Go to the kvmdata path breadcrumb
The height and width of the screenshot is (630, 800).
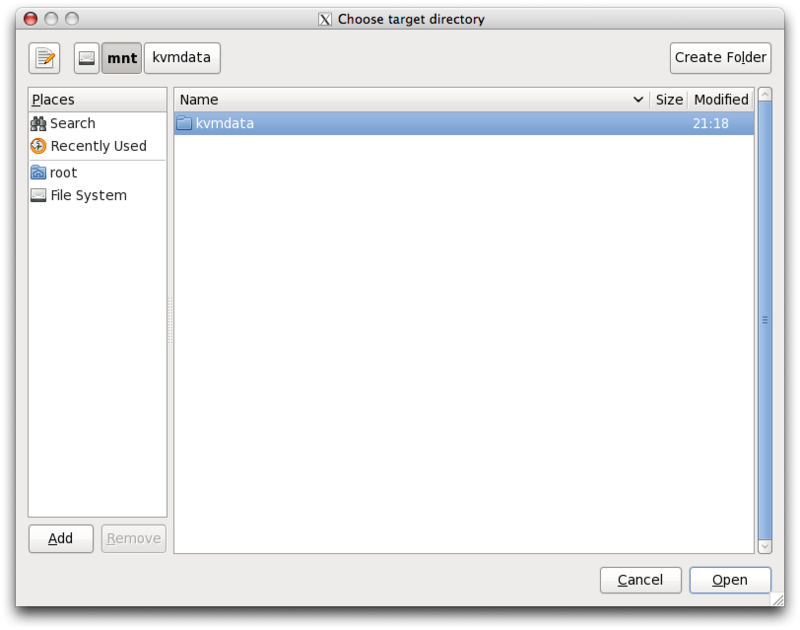pos(182,58)
